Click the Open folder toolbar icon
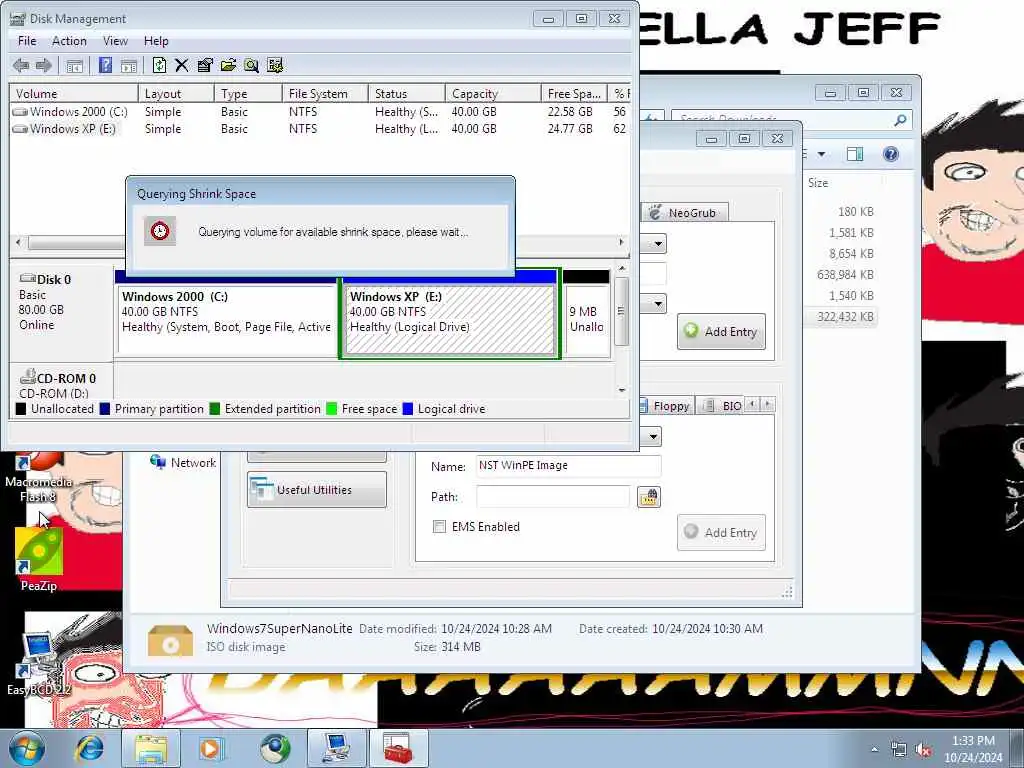 click(228, 65)
